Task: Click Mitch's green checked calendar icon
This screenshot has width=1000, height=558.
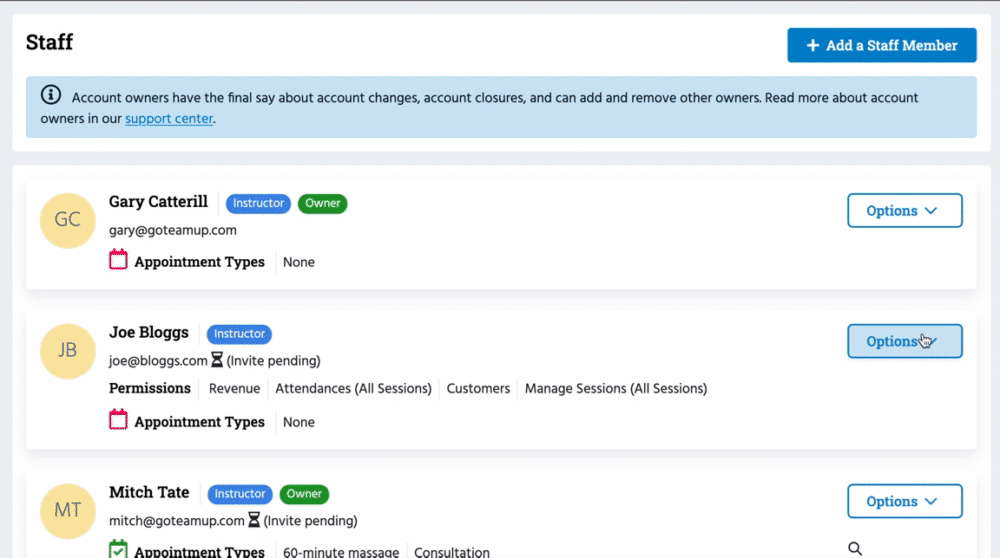Action: (x=118, y=550)
